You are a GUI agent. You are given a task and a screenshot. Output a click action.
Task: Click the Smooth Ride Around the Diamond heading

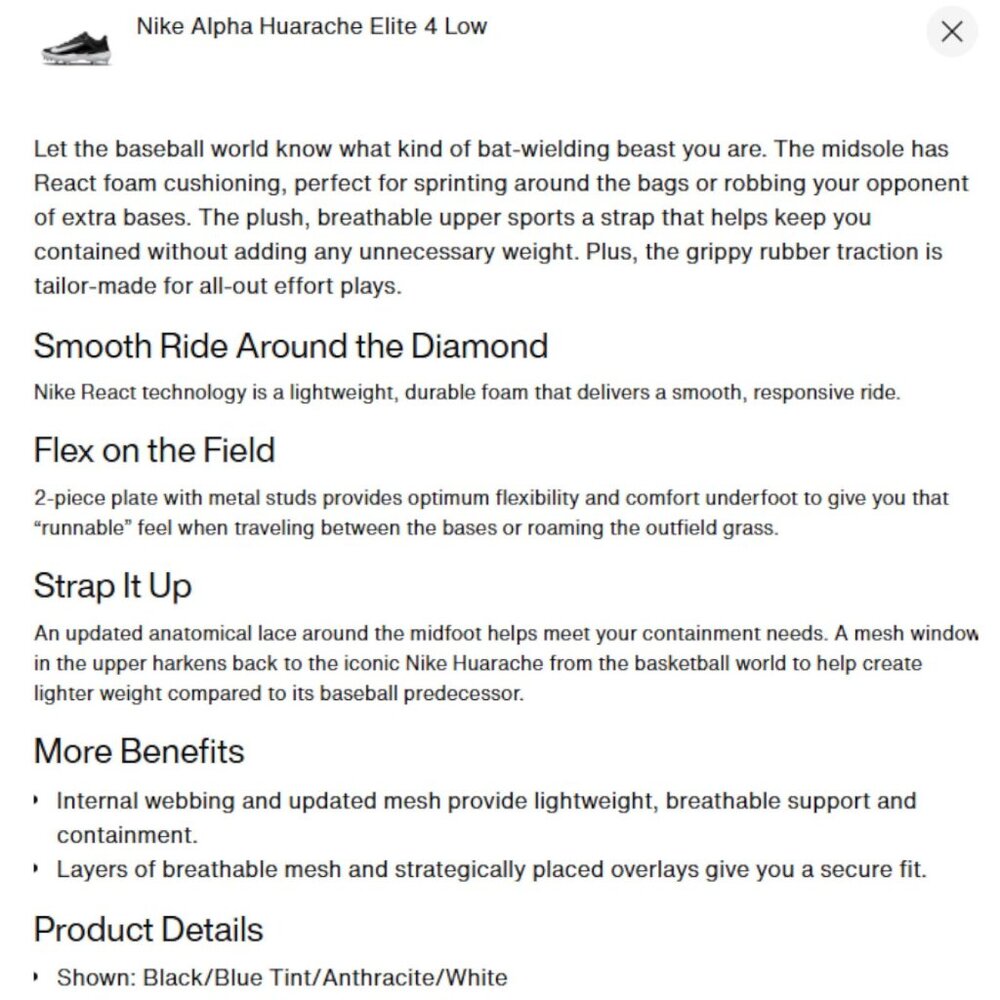291,346
